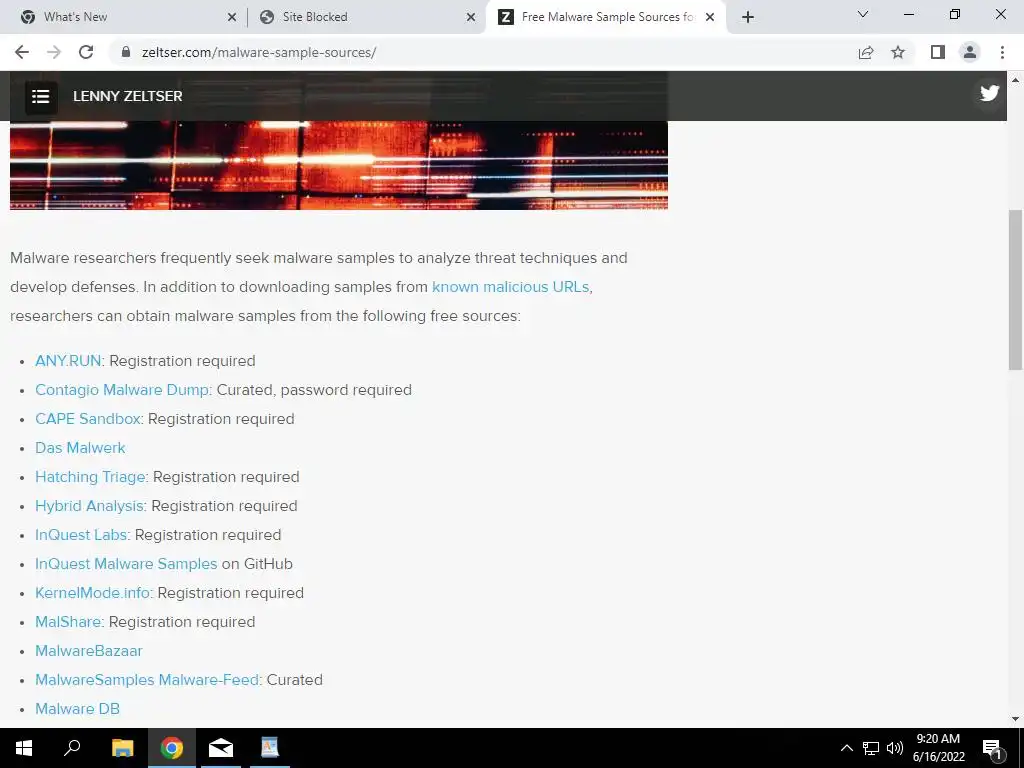Screen dimensions: 1024x768
Task: Open the Chrome profile avatar
Action: (970, 52)
